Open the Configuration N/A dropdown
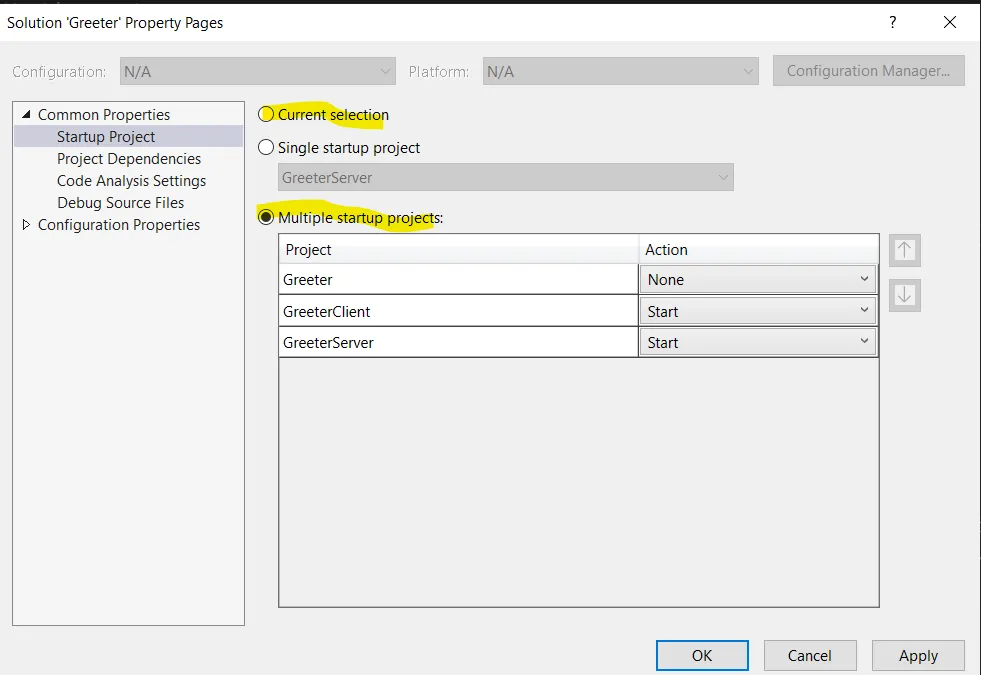The width and height of the screenshot is (981, 675). click(258, 71)
